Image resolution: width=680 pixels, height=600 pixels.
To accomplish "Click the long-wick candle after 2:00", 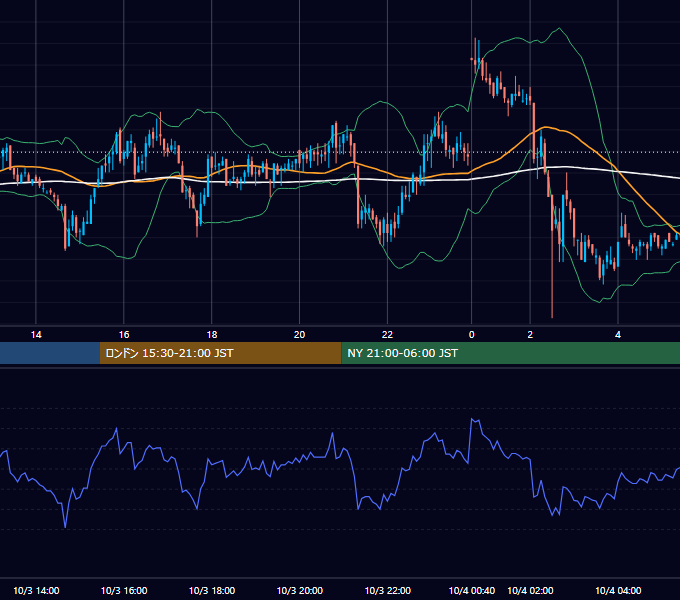I will pyautogui.click(x=552, y=256).
